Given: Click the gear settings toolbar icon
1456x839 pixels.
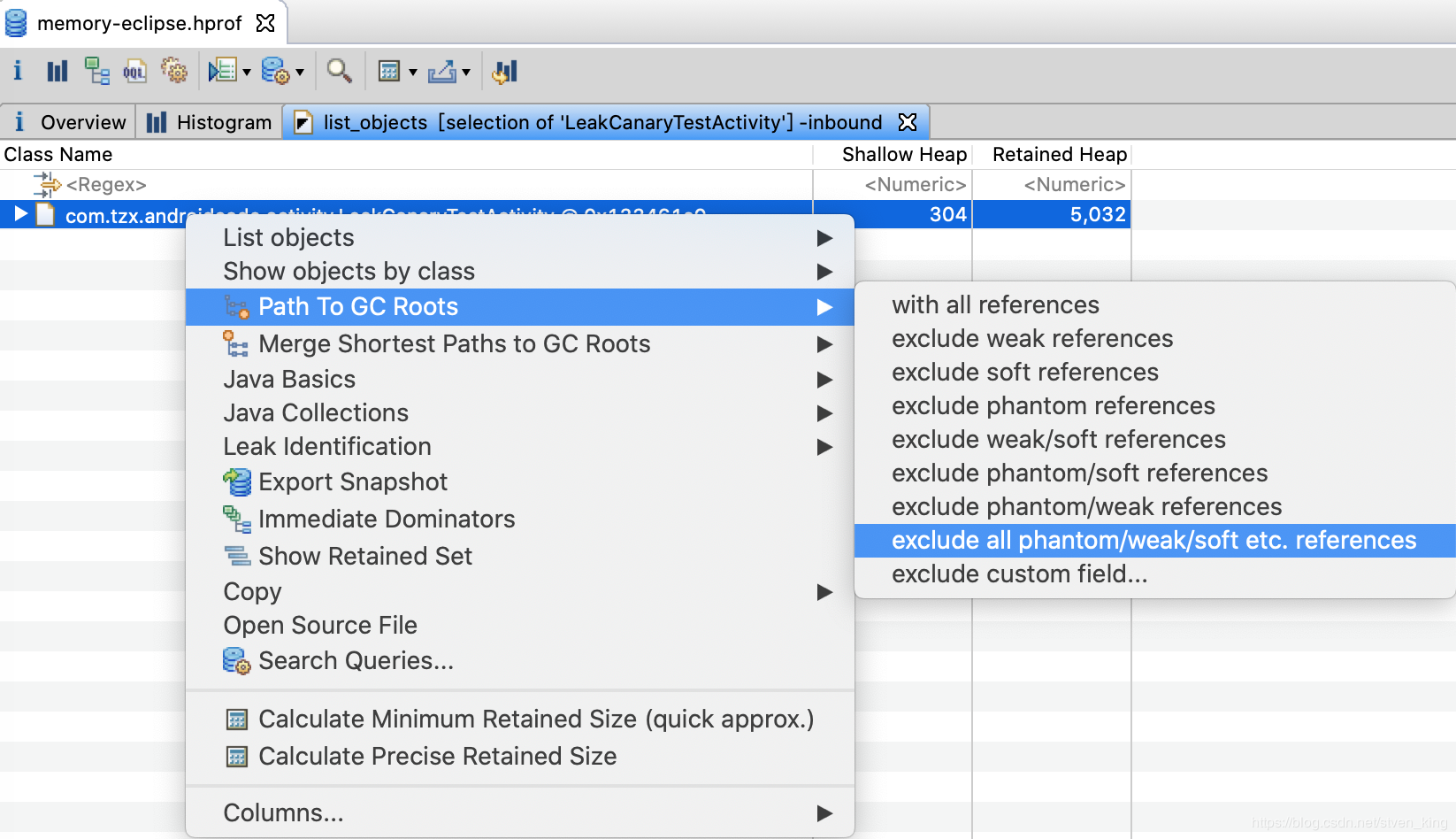Looking at the screenshot, I should [174, 71].
